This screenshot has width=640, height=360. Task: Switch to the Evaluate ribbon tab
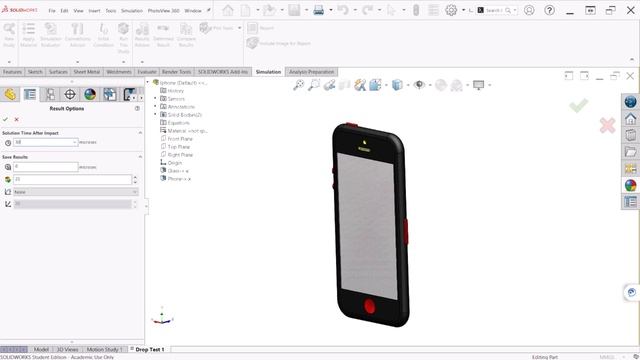point(147,72)
